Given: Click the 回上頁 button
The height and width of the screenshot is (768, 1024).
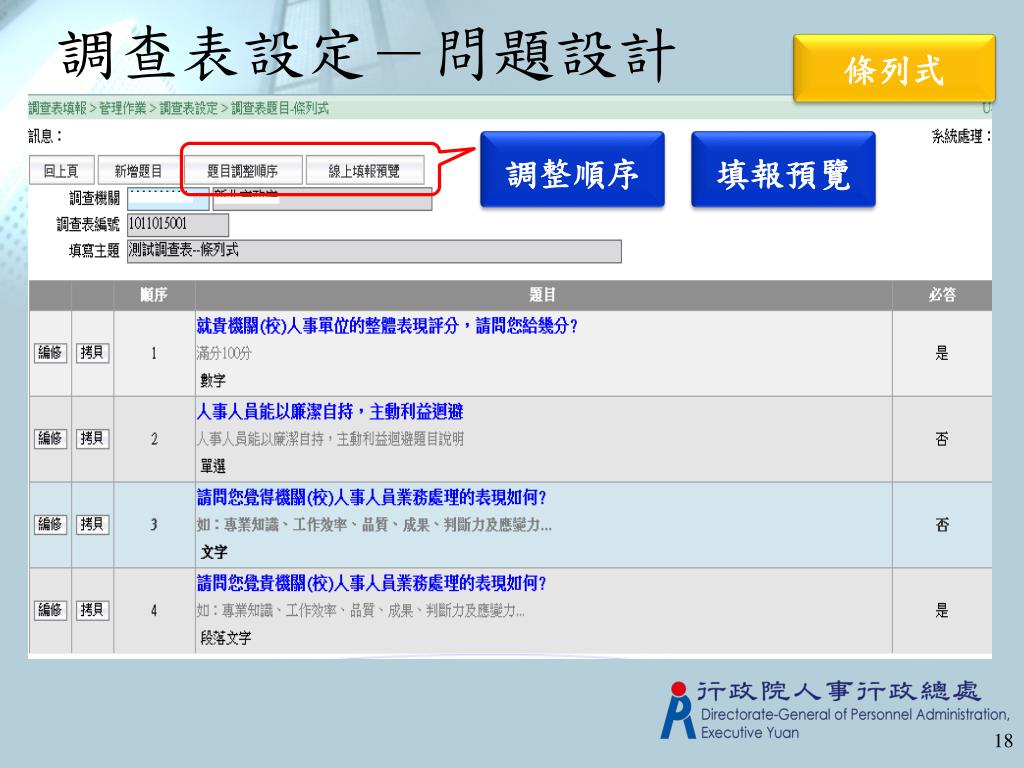Looking at the screenshot, I should tap(61, 170).
